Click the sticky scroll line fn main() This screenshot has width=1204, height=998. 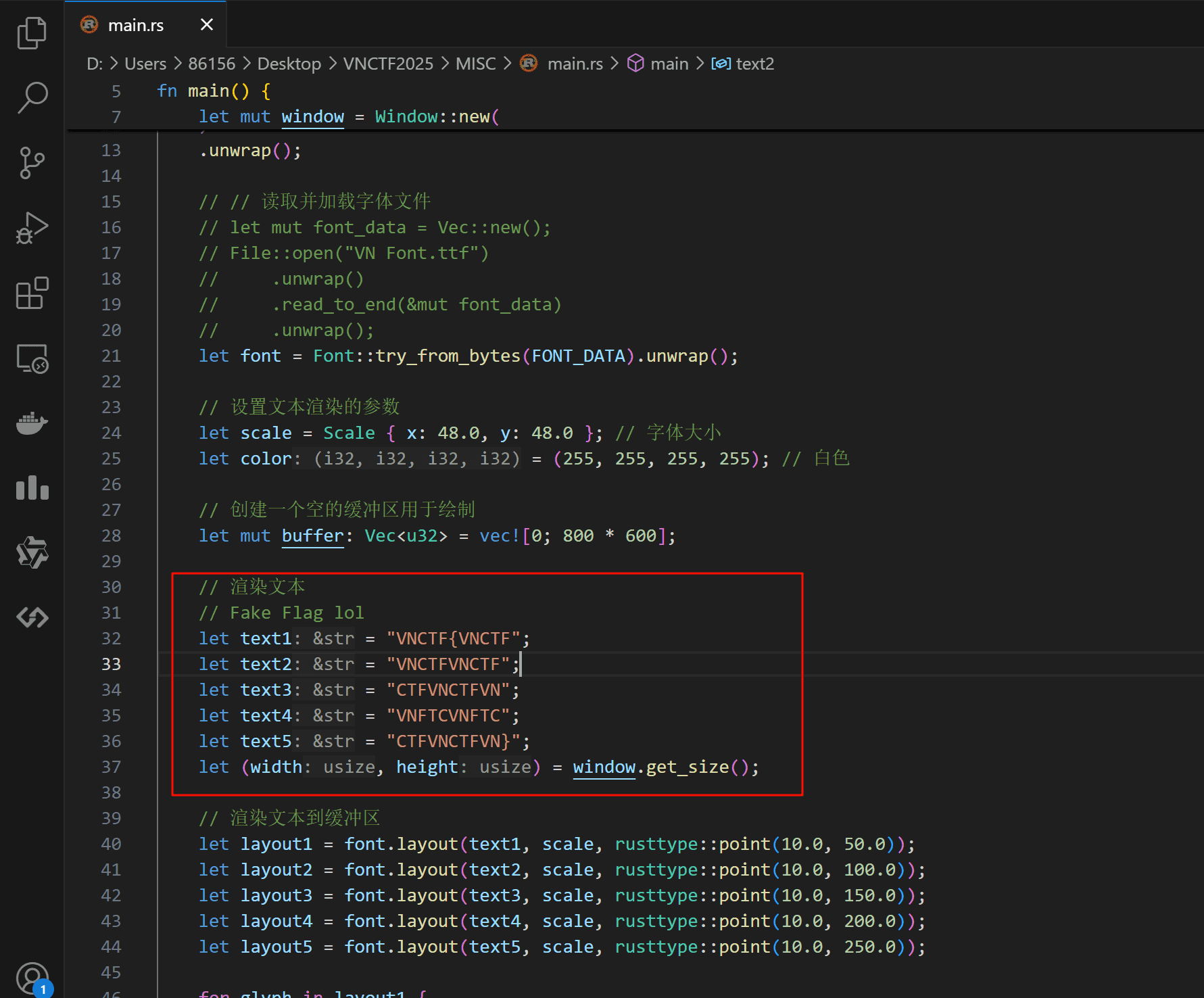pyautogui.click(x=213, y=91)
